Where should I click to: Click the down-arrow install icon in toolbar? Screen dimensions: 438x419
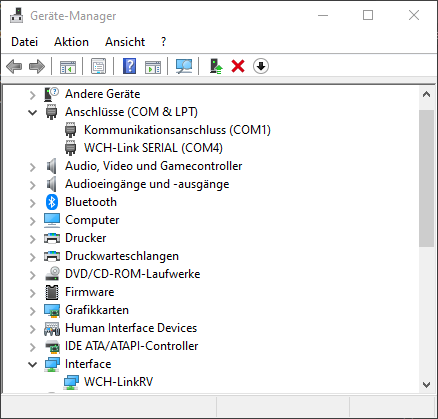[261, 66]
